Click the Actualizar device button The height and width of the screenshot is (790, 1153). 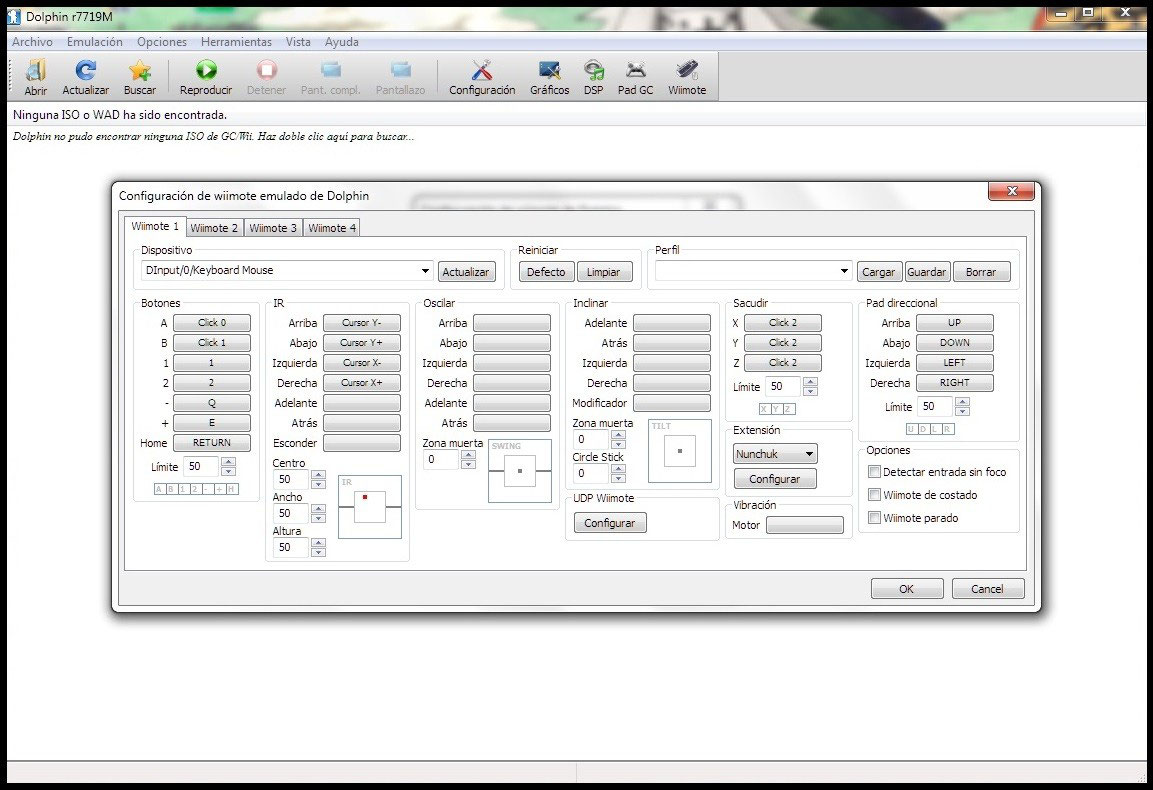pos(466,272)
